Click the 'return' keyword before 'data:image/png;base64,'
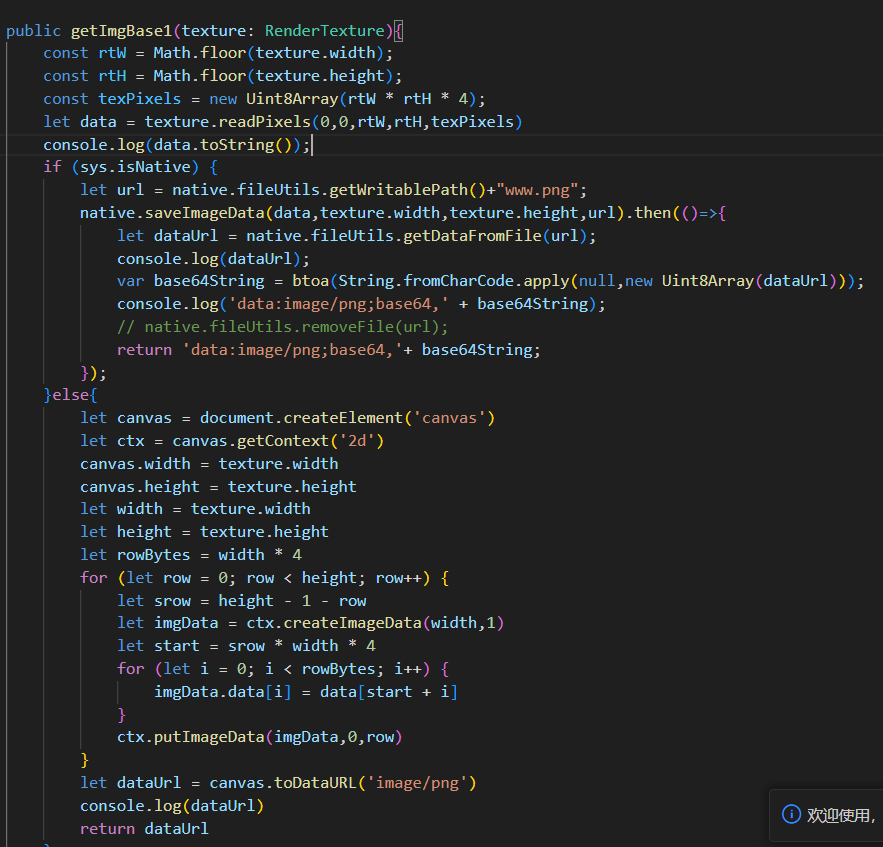Screen dimensions: 883x847 (x=144, y=350)
